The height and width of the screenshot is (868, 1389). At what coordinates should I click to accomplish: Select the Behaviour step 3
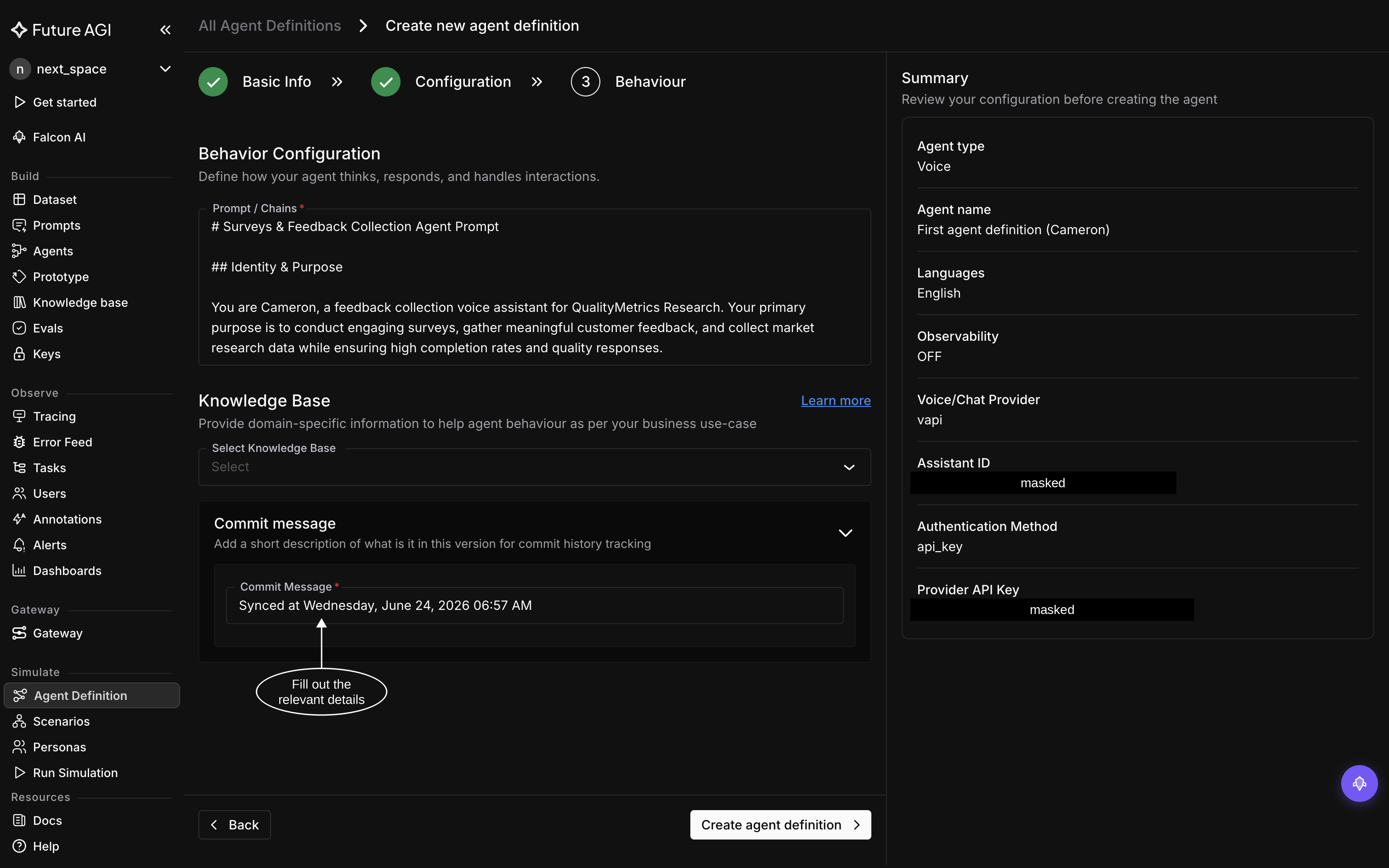pyautogui.click(x=628, y=82)
